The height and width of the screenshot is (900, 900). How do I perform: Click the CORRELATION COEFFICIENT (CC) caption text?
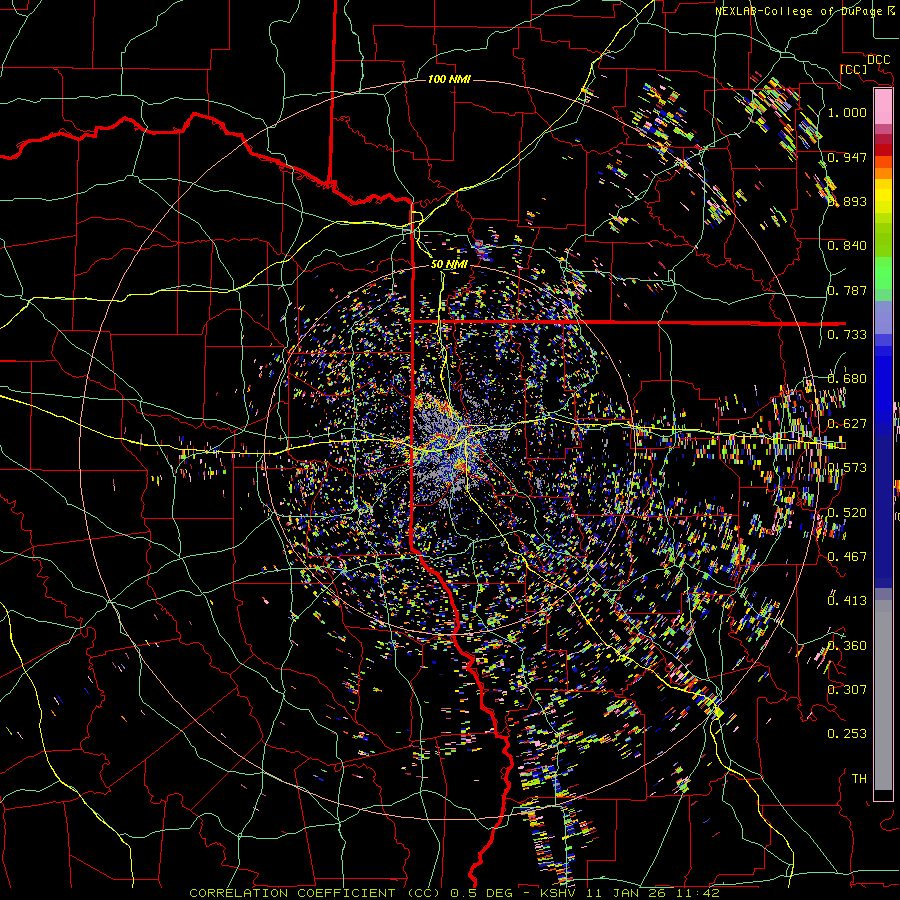[x=315, y=893]
